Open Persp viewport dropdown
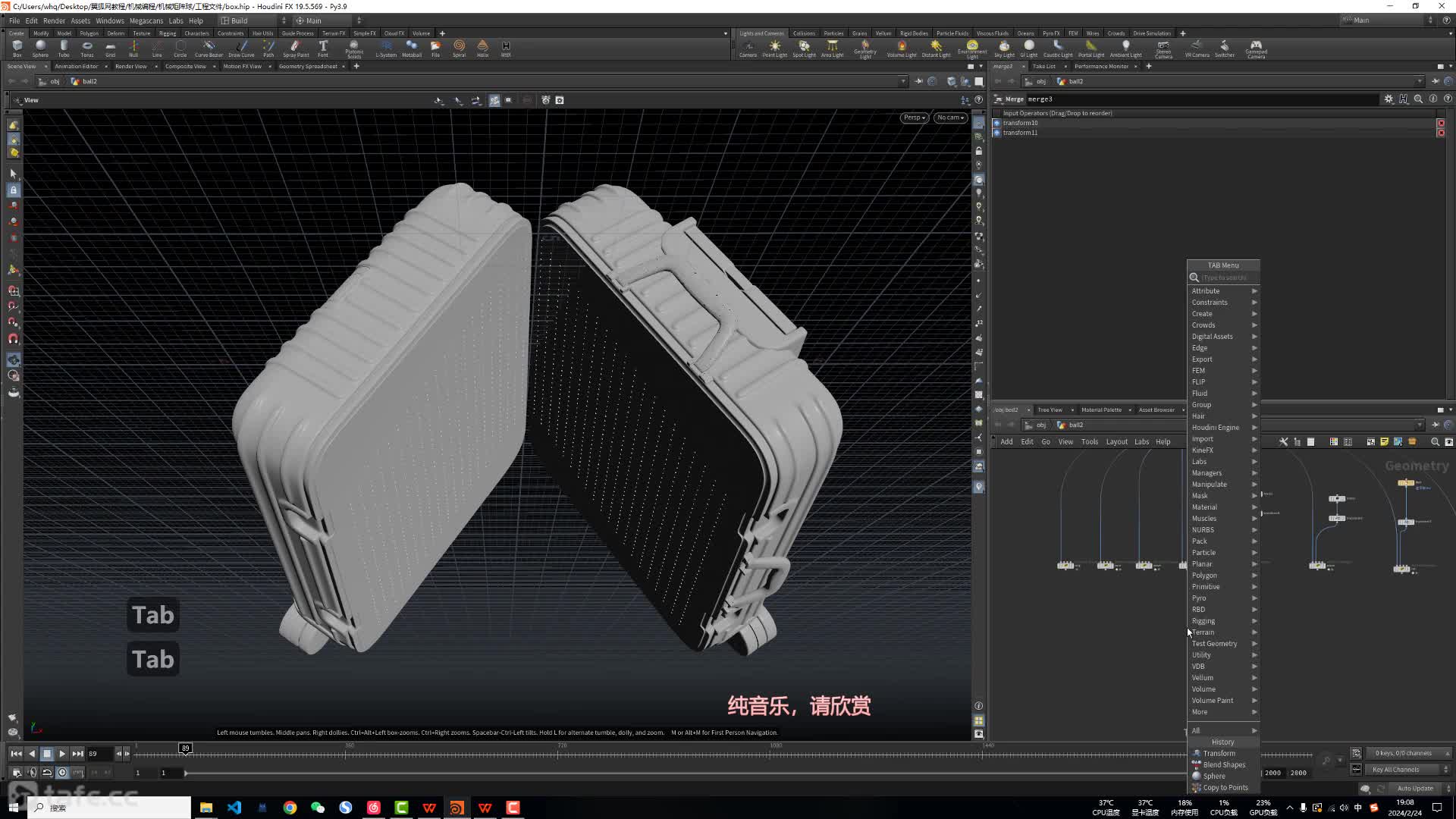Image resolution: width=1456 pixels, height=819 pixels. click(x=915, y=118)
